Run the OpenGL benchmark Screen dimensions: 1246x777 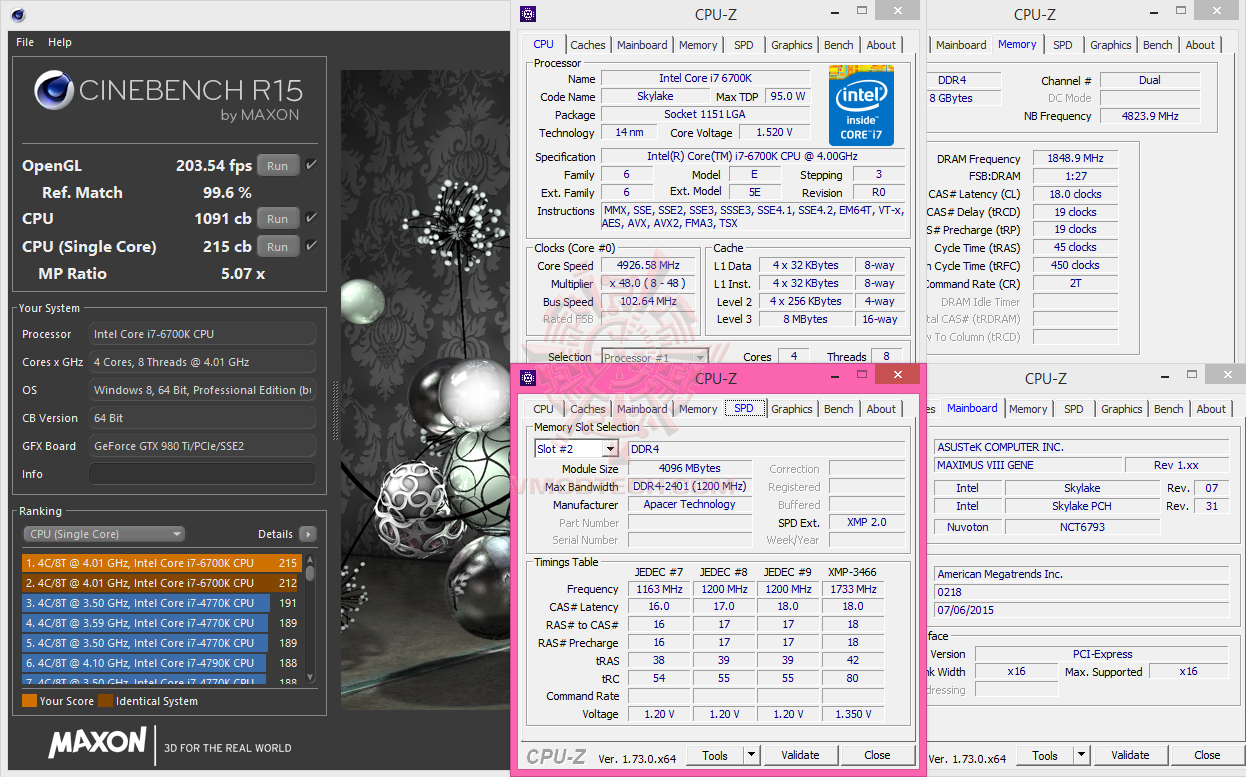click(x=278, y=166)
